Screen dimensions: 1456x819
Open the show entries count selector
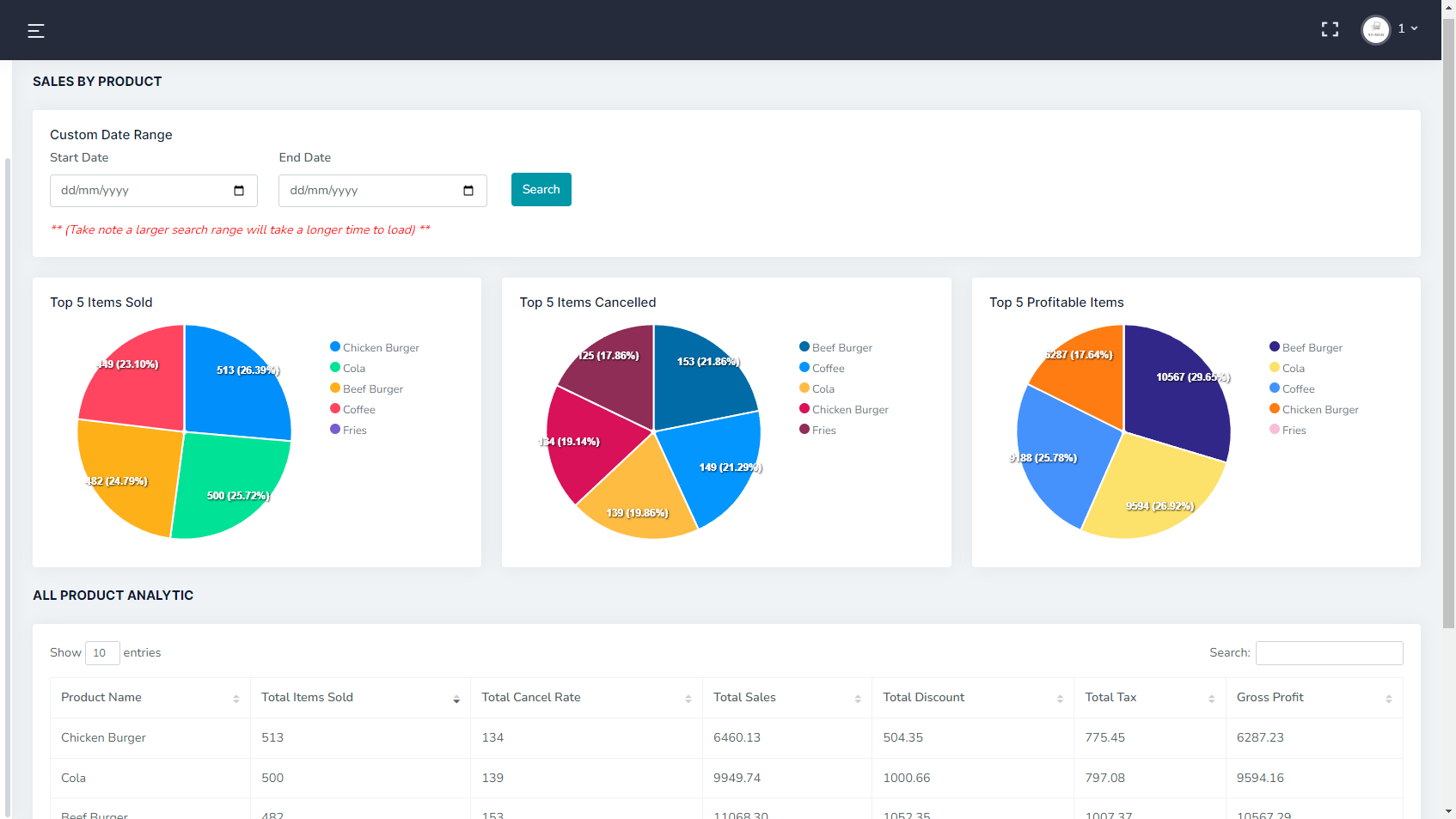point(101,653)
